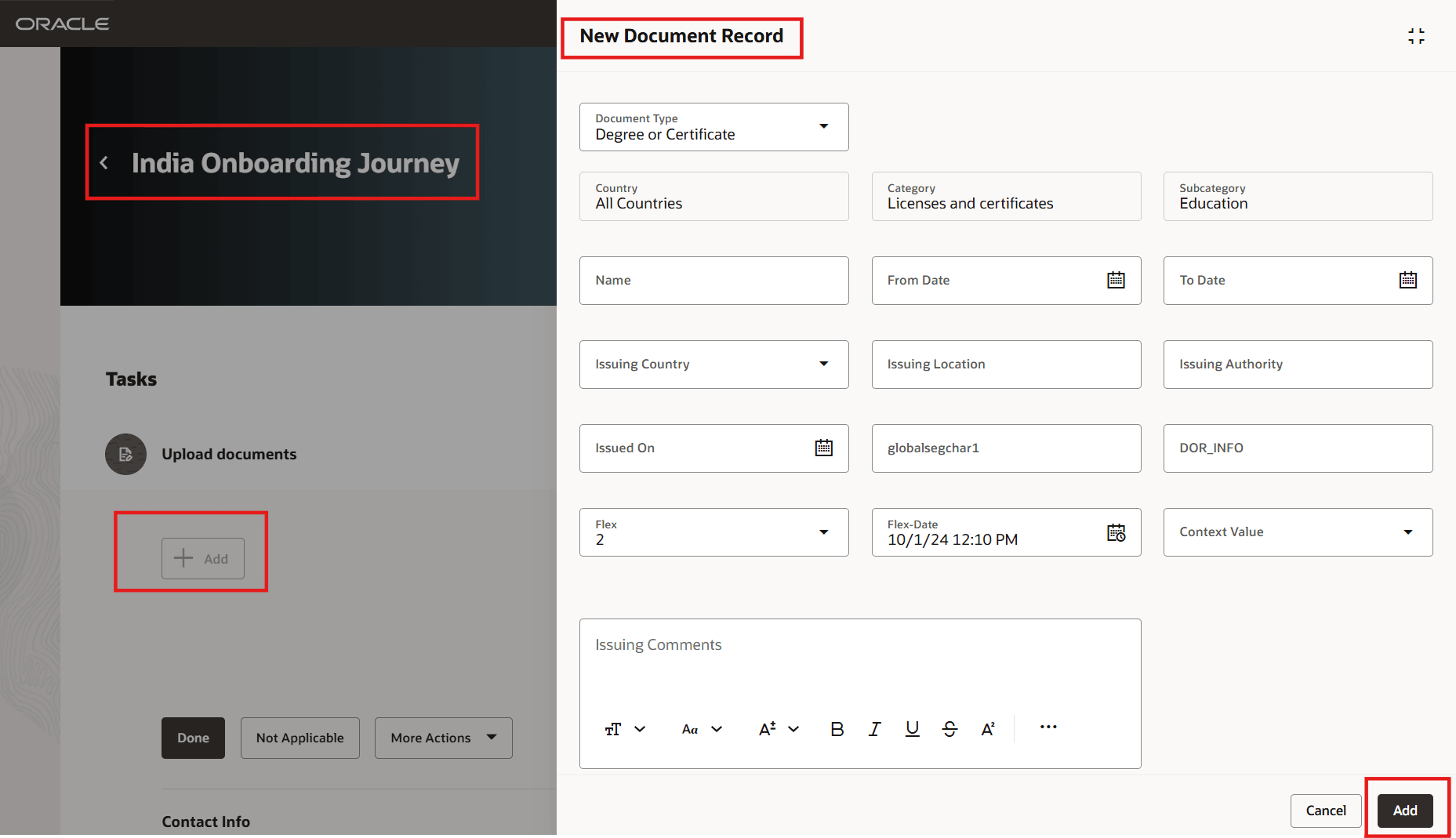Image resolution: width=1456 pixels, height=838 pixels.
Task: Click the globalsegchar1 field
Action: 1007,448
